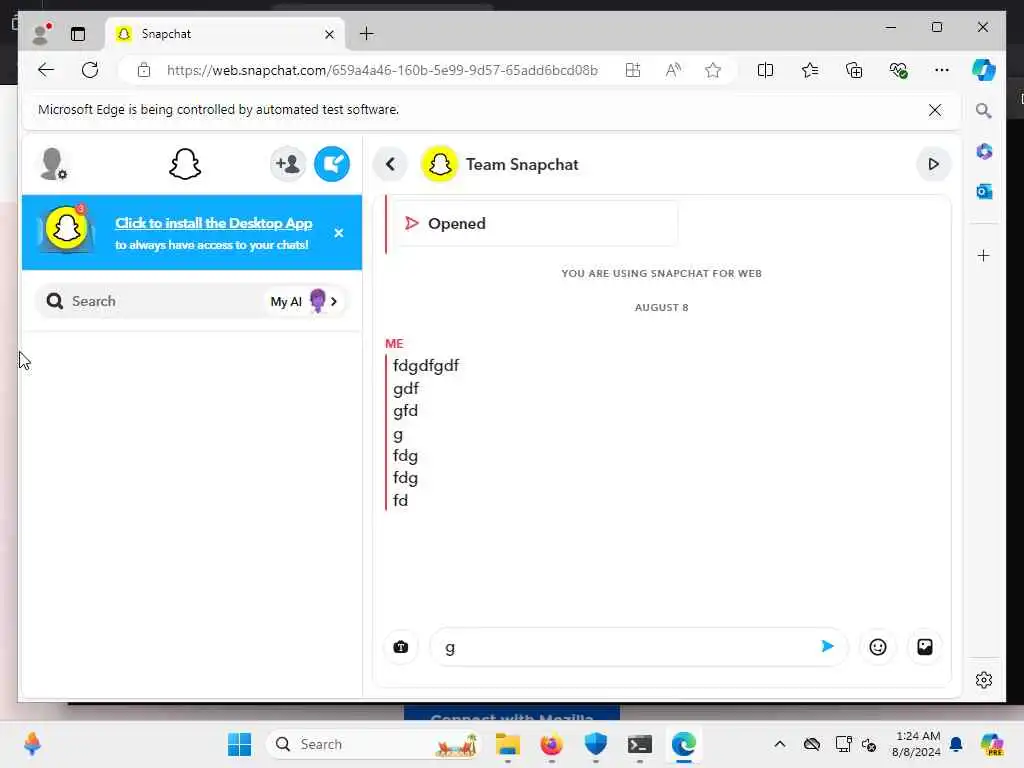
Task: Add an app to Edge sidebar
Action: point(984,255)
